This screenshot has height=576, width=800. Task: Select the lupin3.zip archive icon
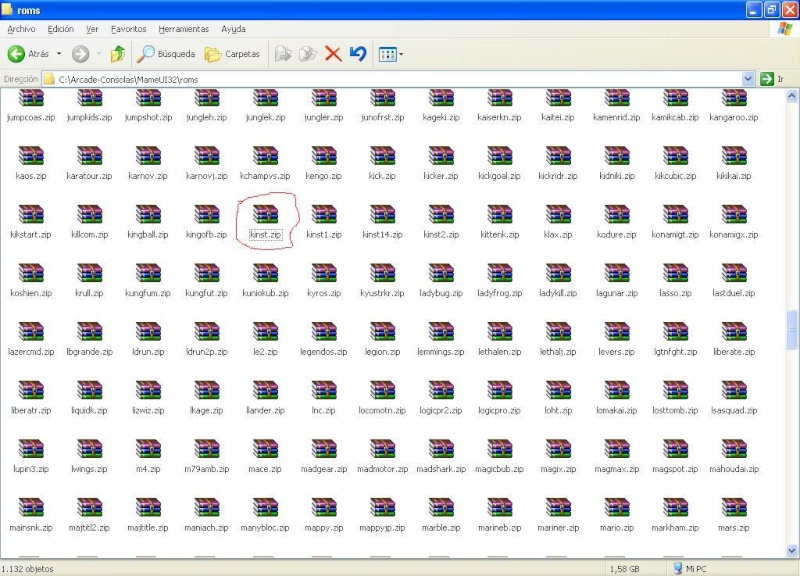pyautogui.click(x=31, y=449)
